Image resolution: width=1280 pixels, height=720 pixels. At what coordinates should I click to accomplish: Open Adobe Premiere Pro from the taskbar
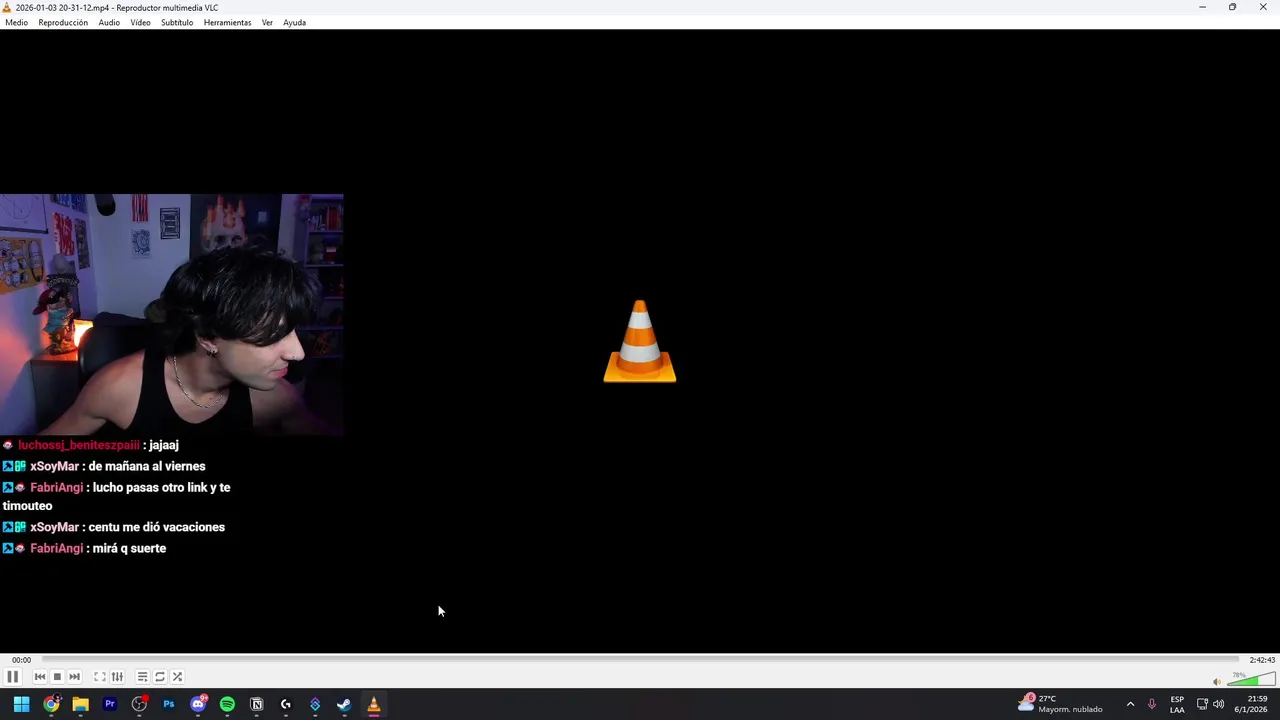tap(110, 704)
